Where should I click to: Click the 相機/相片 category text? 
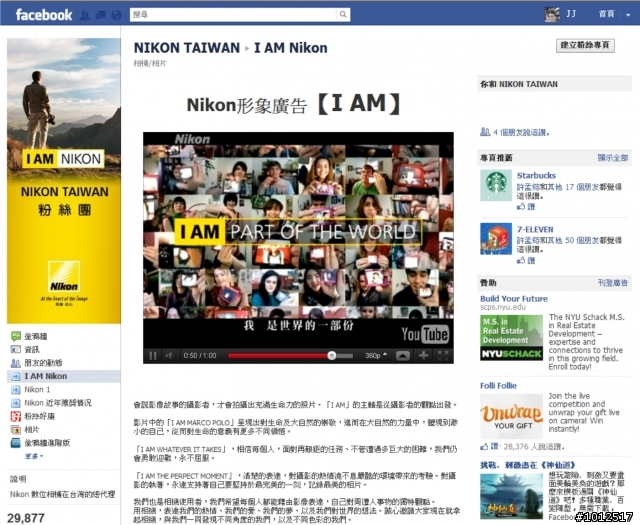coord(150,63)
